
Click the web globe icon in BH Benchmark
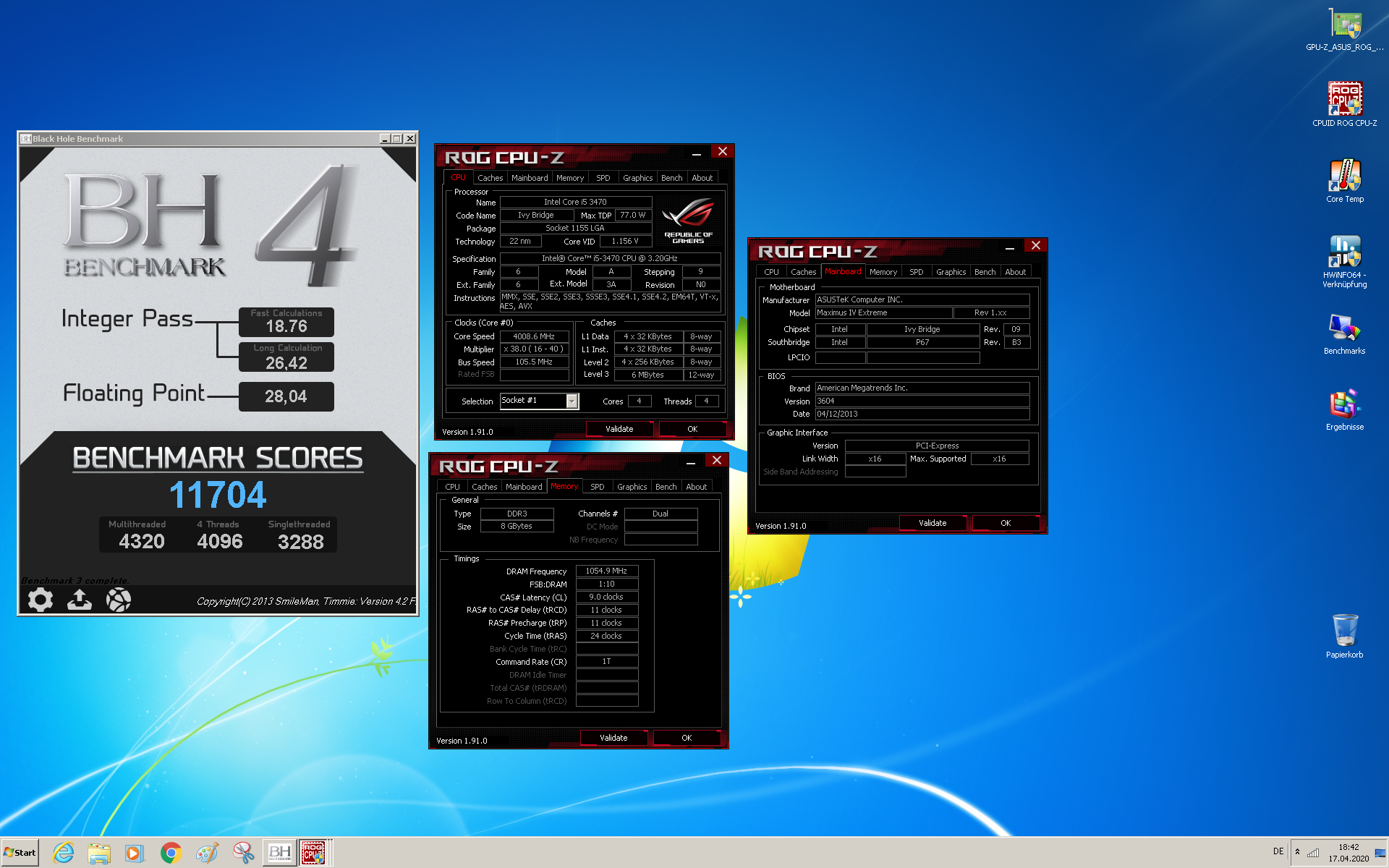tap(119, 599)
